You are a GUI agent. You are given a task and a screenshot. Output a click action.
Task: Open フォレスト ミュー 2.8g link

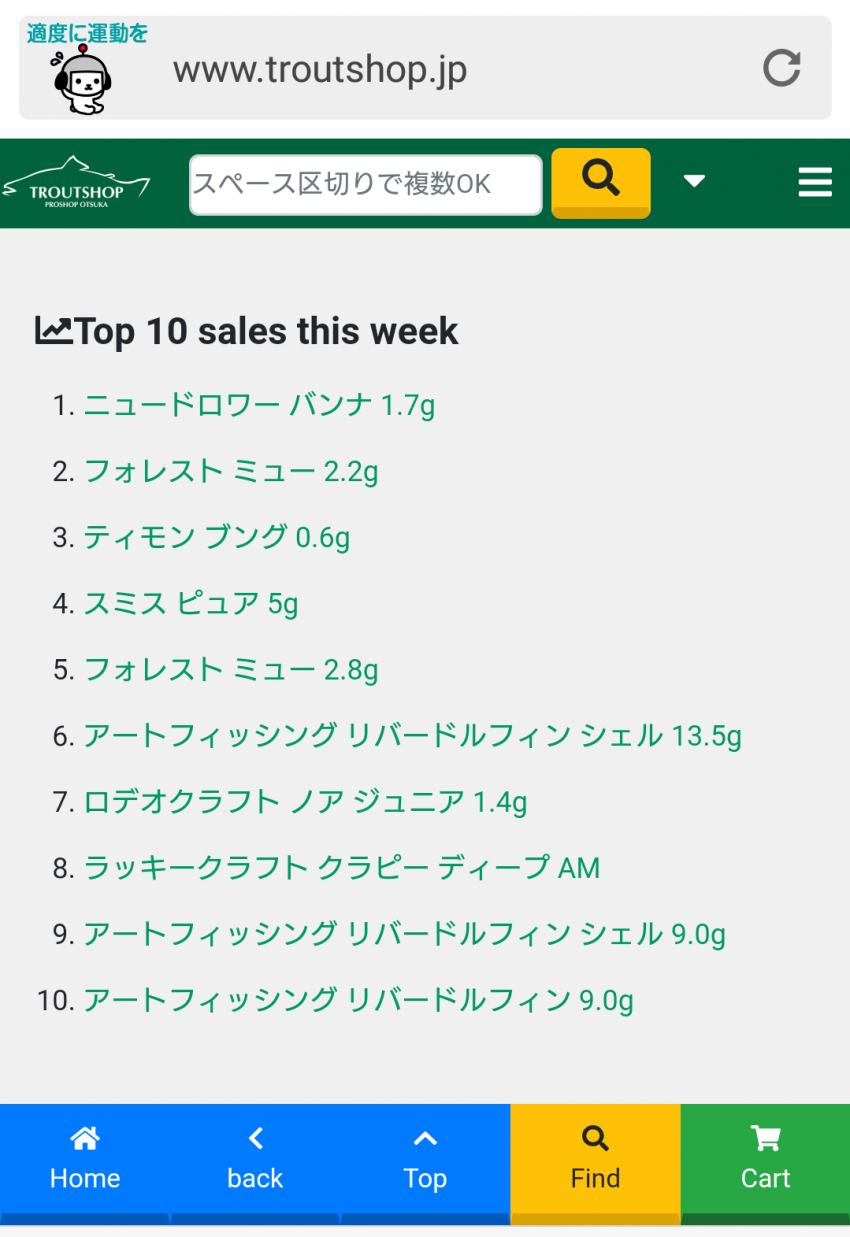point(231,669)
